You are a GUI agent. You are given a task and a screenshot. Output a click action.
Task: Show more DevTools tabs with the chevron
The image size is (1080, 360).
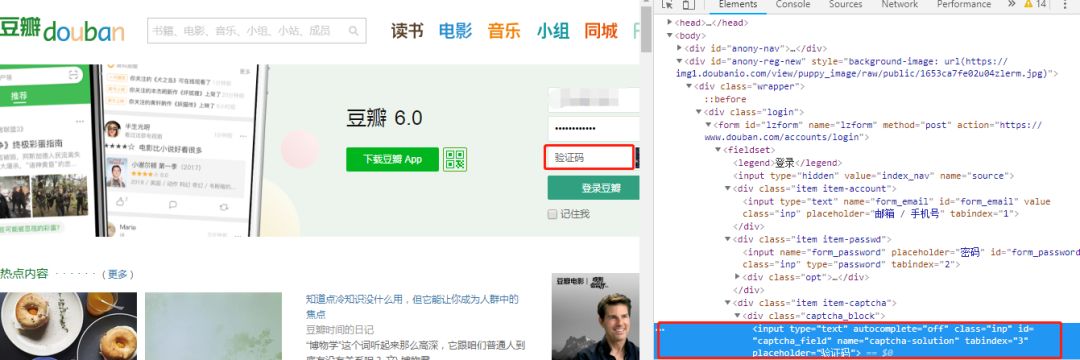(x=1011, y=4)
